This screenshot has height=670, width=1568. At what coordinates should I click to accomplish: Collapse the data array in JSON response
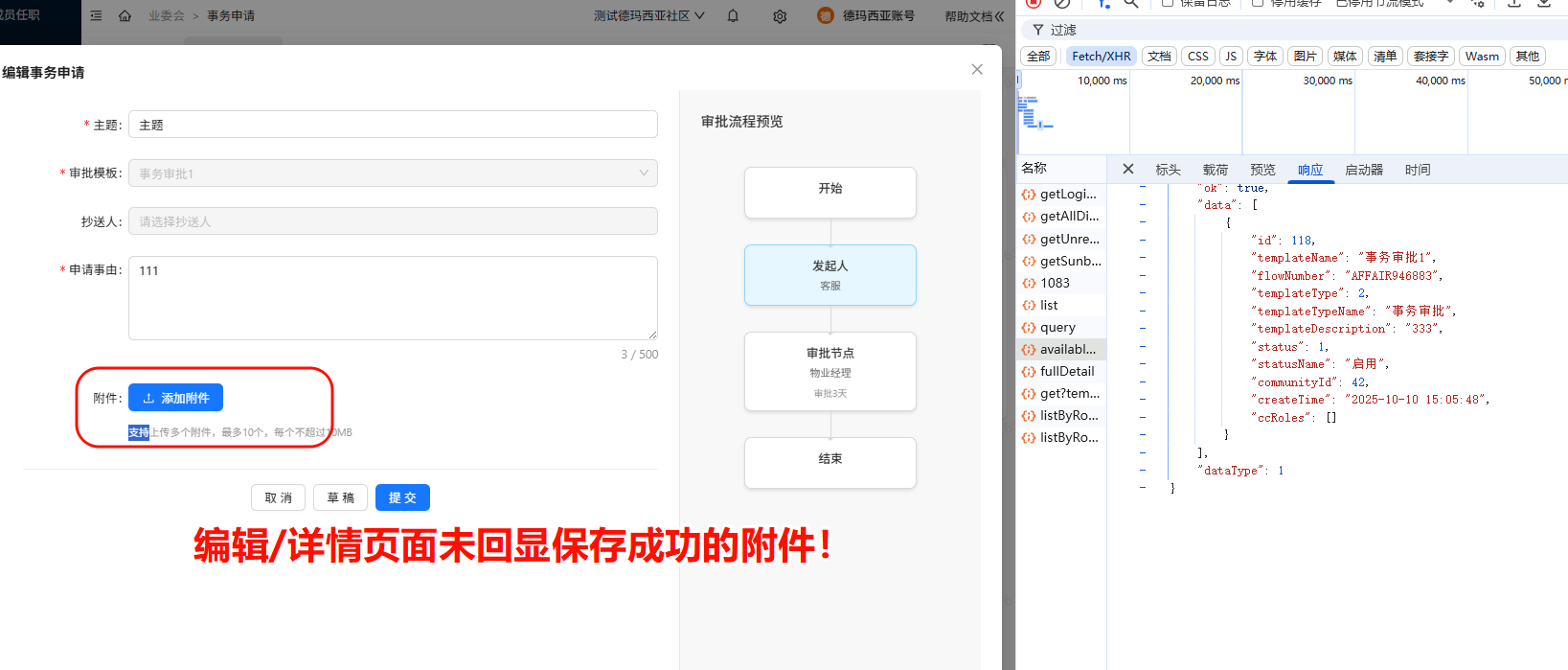click(1143, 204)
